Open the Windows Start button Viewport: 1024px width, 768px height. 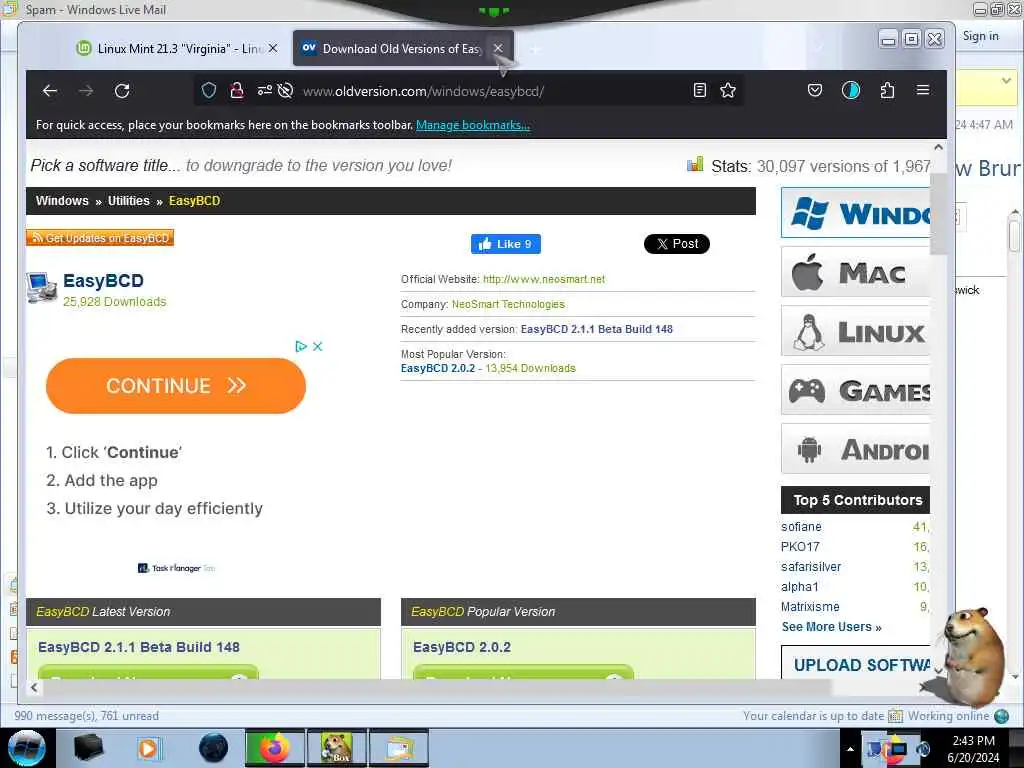point(27,748)
